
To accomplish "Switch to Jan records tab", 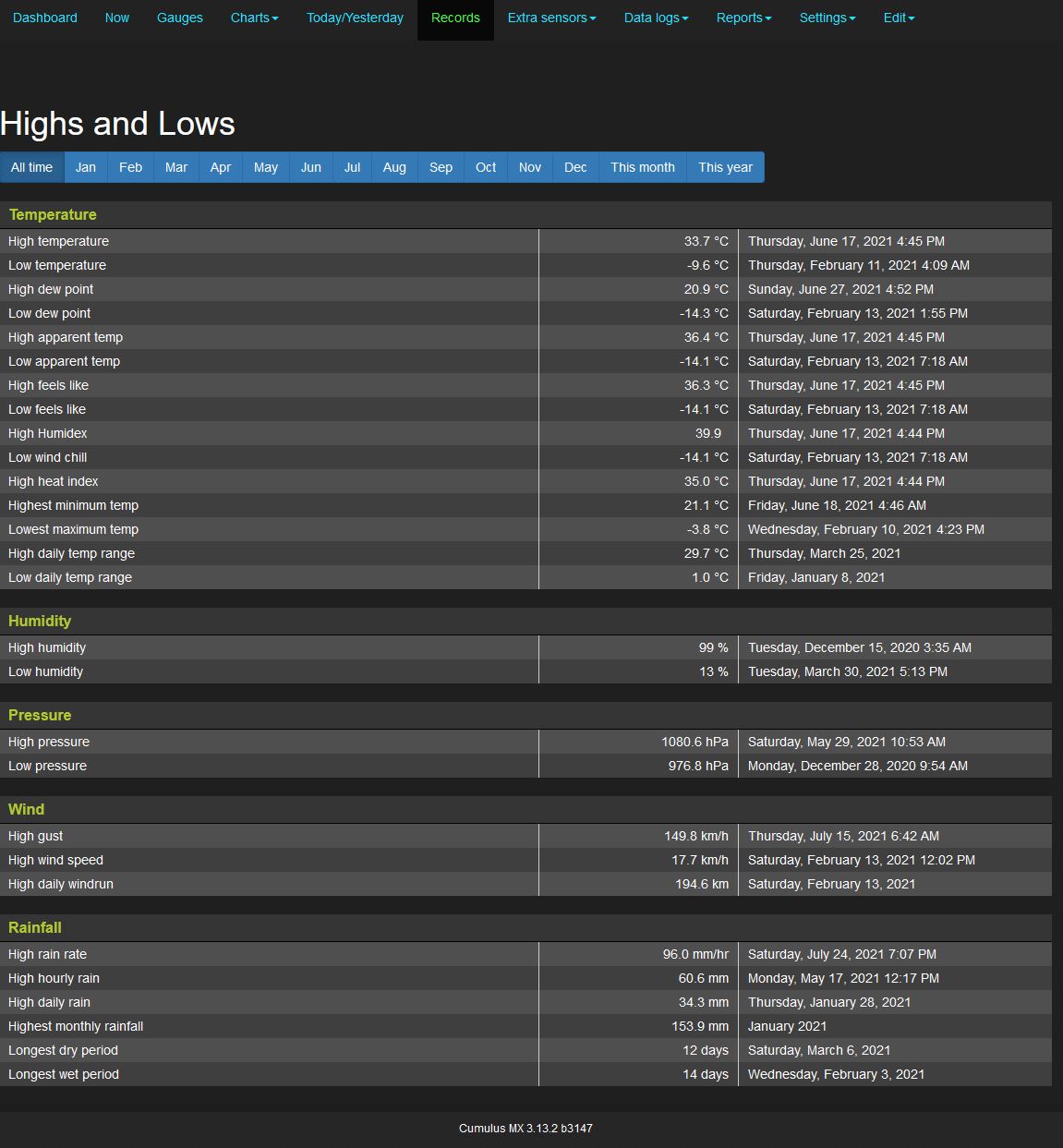I will pyautogui.click(x=86, y=167).
